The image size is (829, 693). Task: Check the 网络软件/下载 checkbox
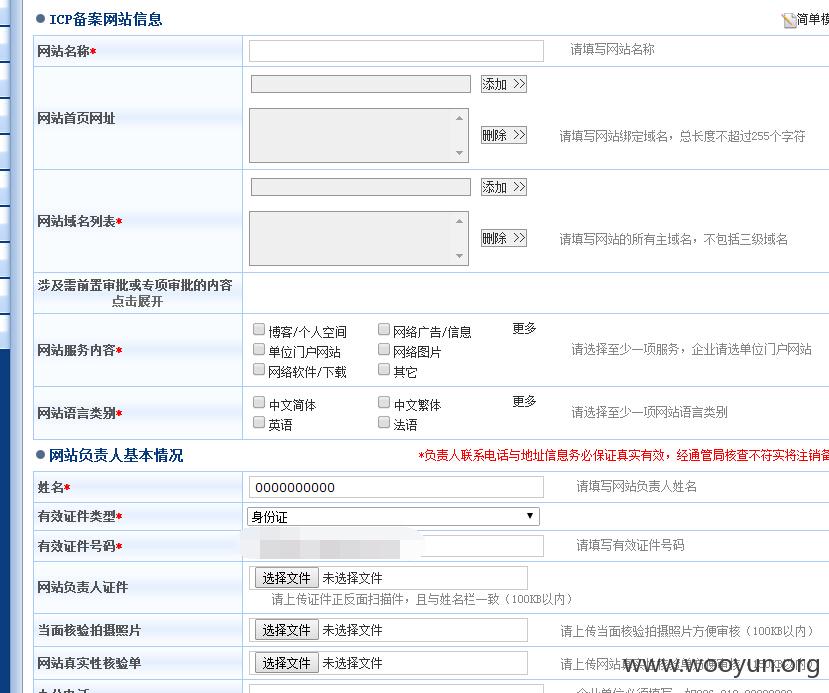[259, 369]
